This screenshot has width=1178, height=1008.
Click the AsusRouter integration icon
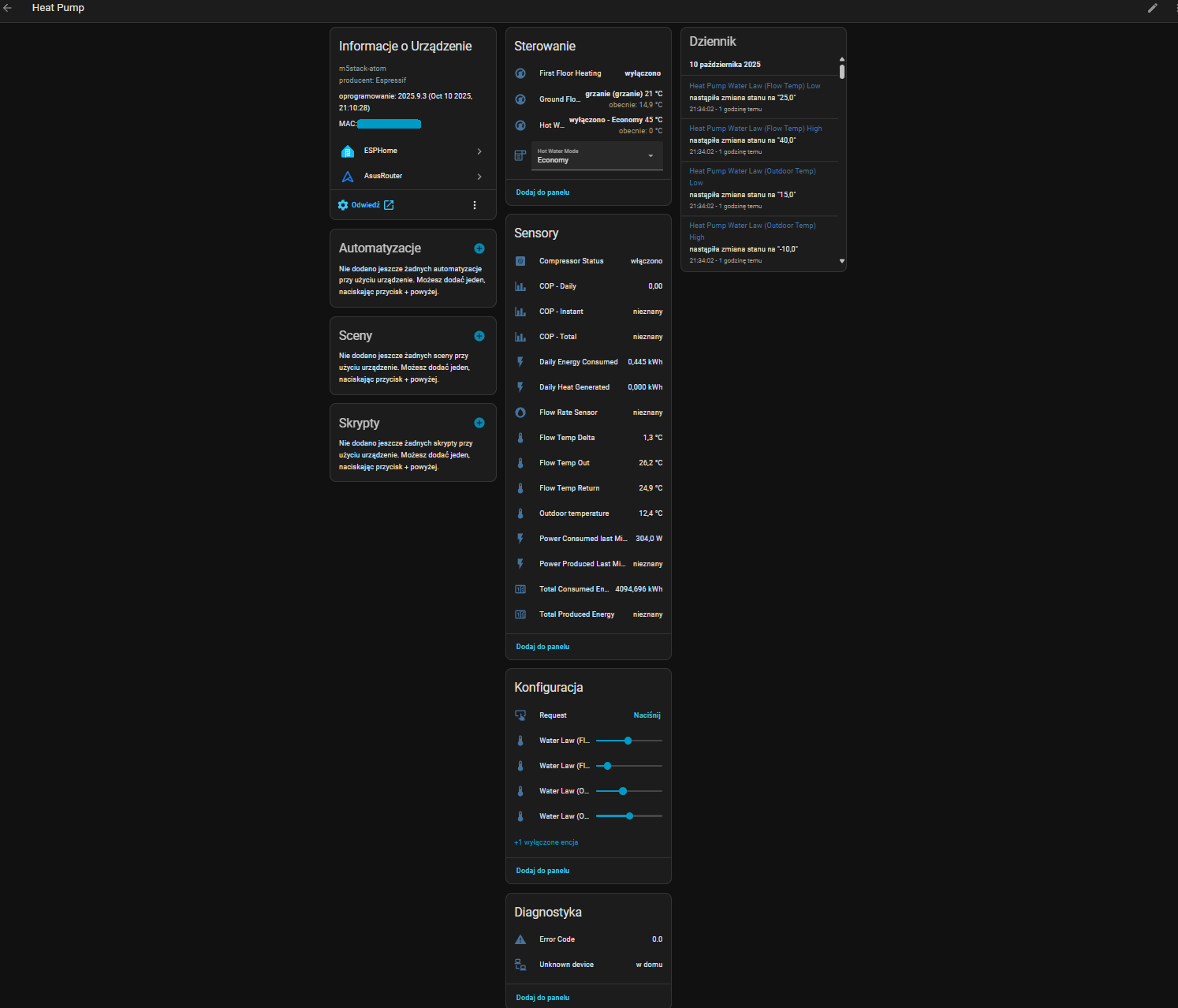click(348, 176)
